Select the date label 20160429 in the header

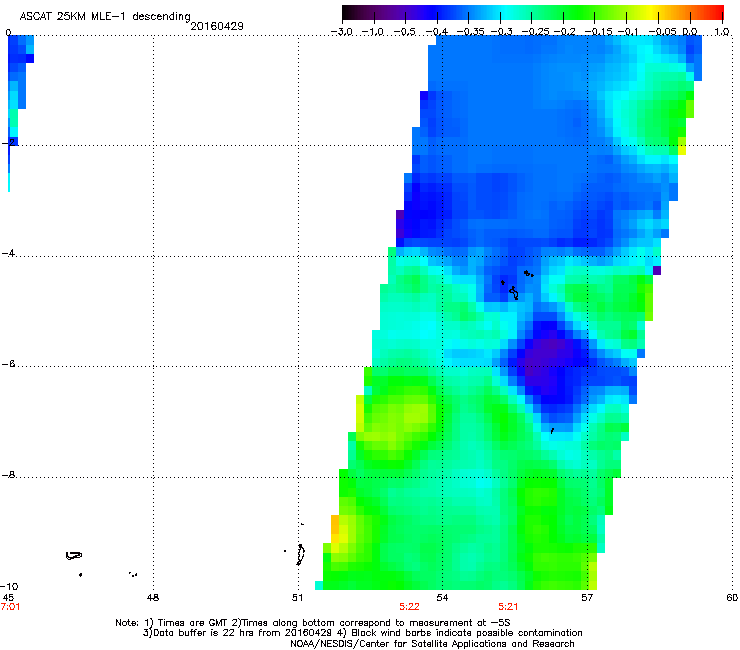(x=217, y=26)
